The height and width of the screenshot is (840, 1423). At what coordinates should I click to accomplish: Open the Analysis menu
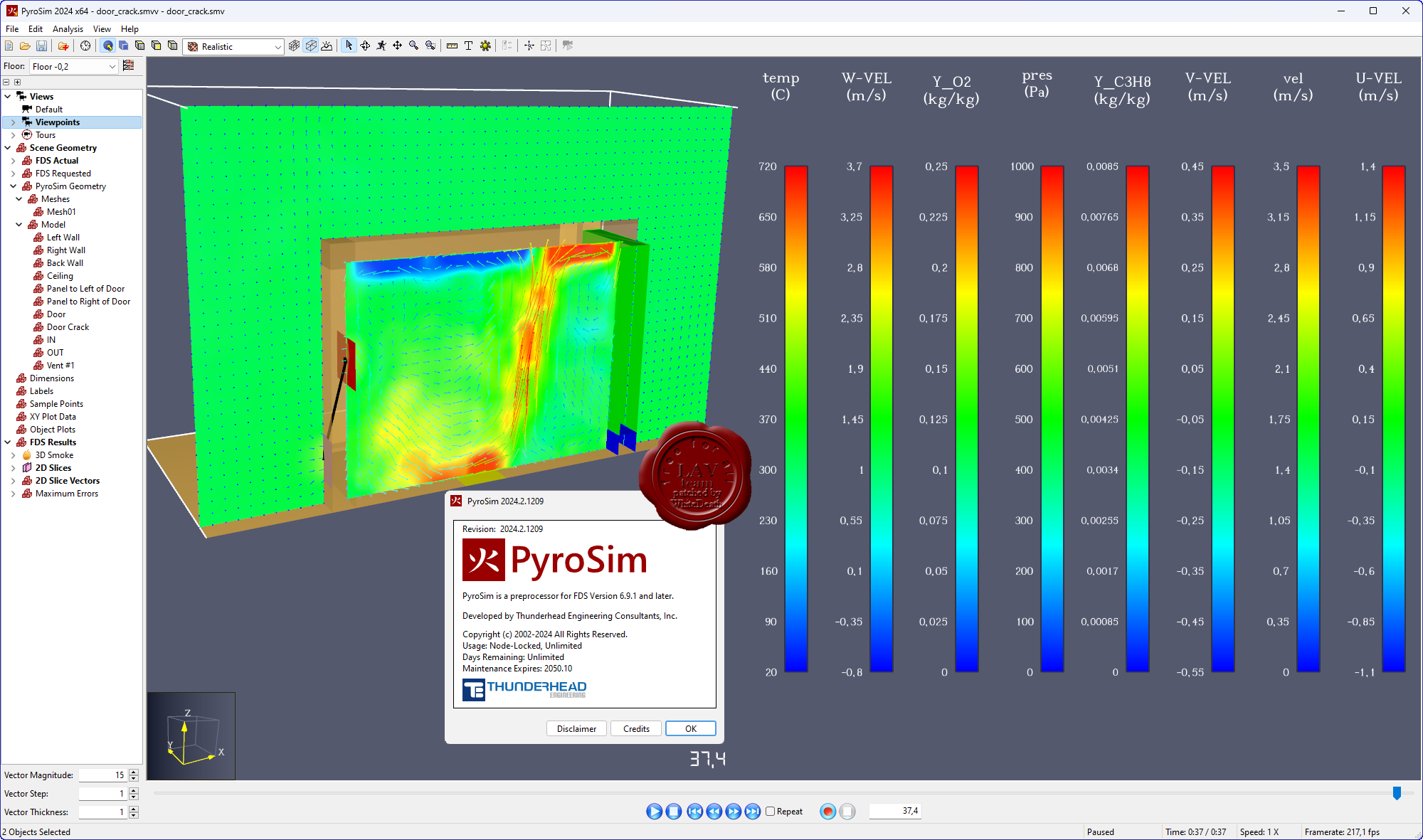(x=68, y=29)
